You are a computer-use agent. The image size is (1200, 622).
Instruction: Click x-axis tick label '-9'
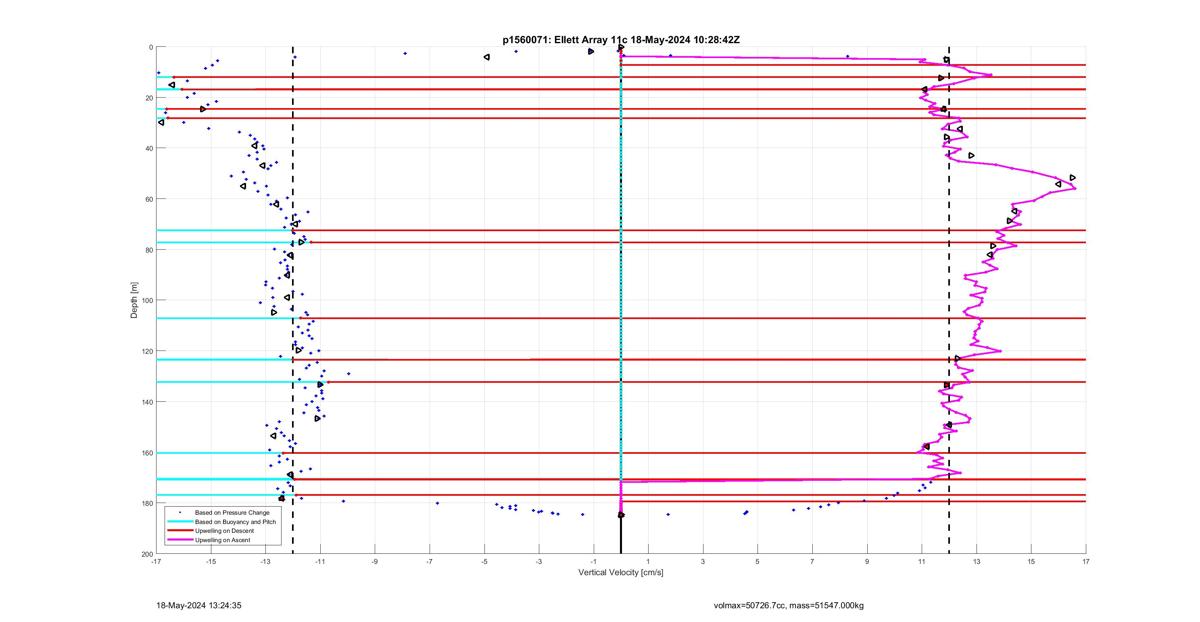coord(375,561)
